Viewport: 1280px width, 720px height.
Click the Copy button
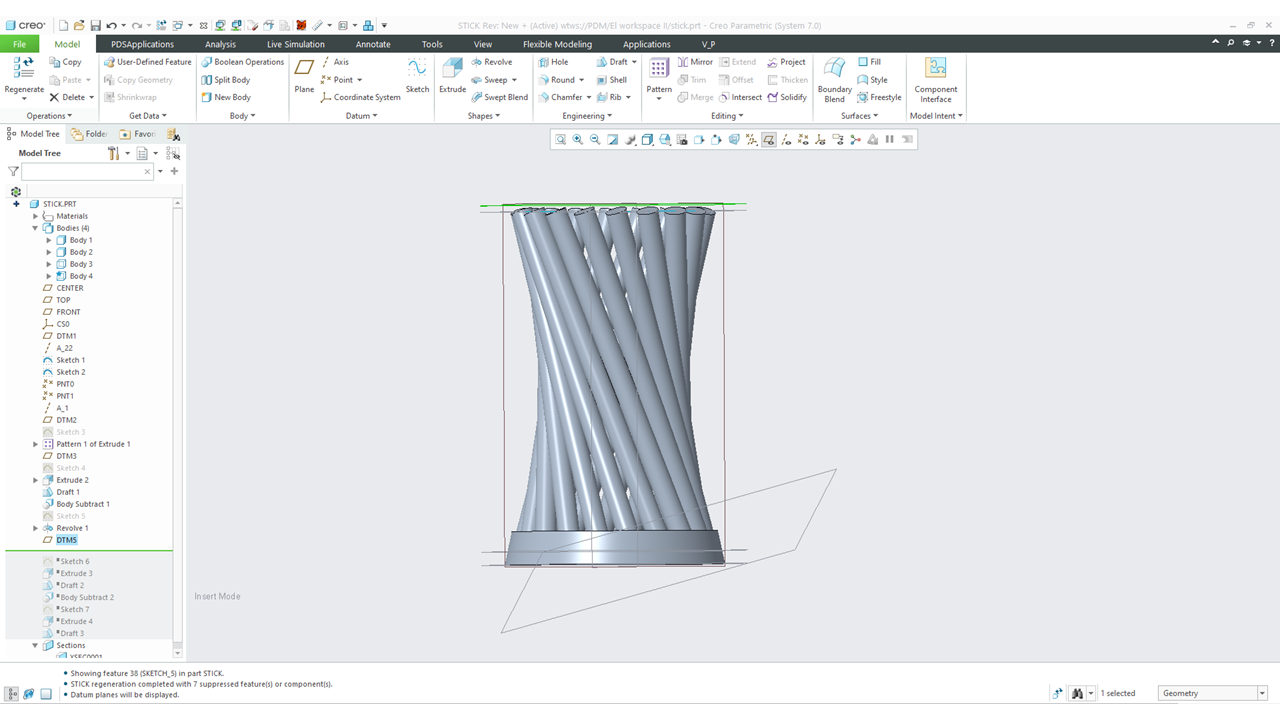point(65,62)
